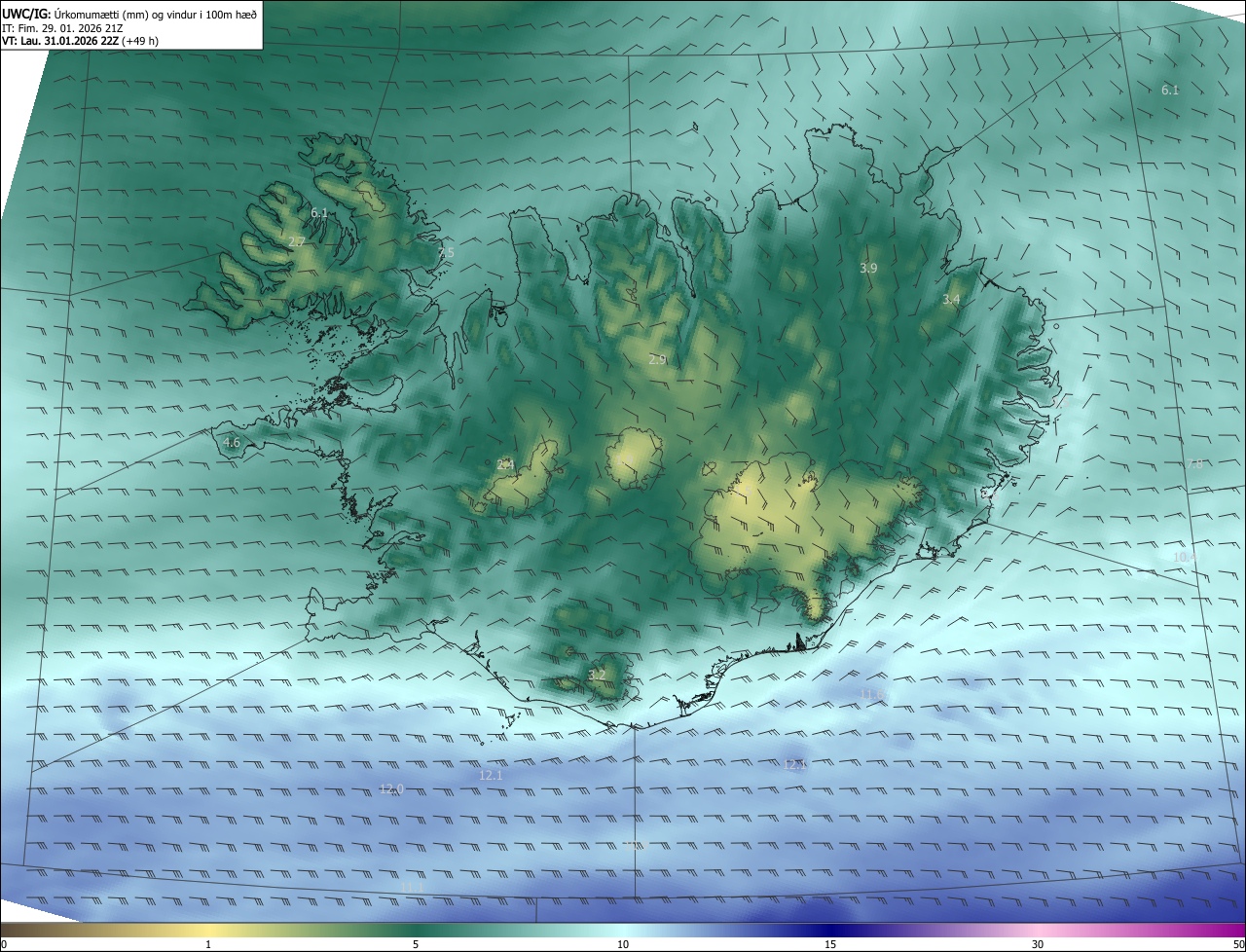Click the 30 tick on the colour scale
Viewport: 1246px width, 952px height.
(1038, 944)
